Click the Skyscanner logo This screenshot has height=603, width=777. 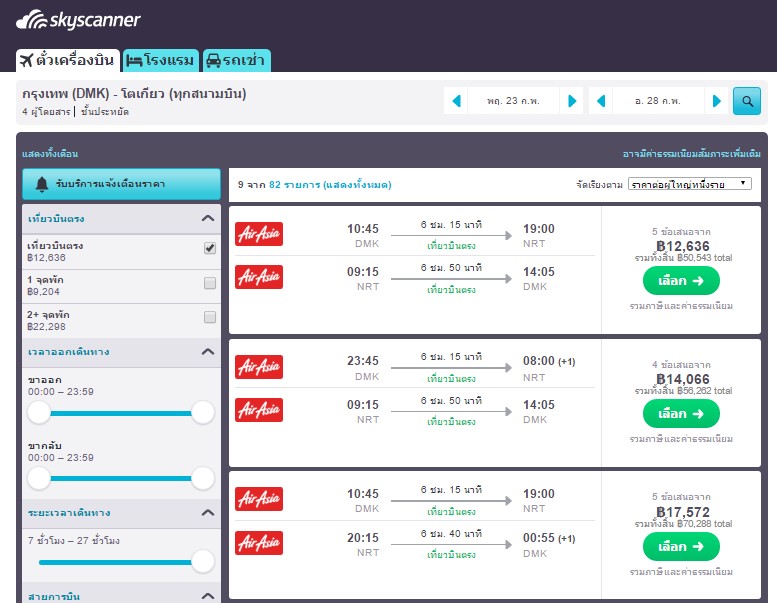78,20
